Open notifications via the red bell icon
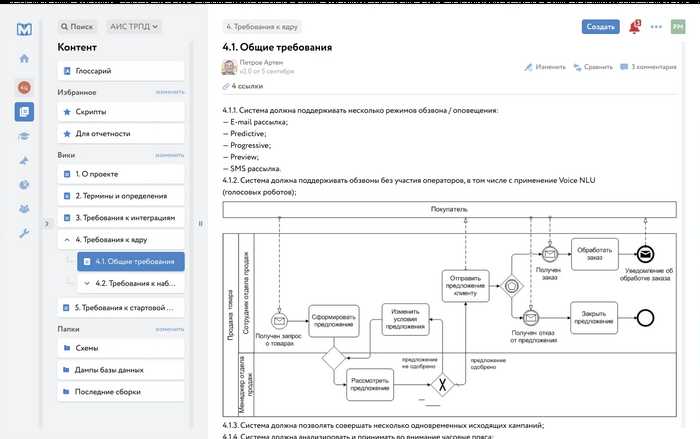The image size is (700, 439). pyautogui.click(x=634, y=27)
